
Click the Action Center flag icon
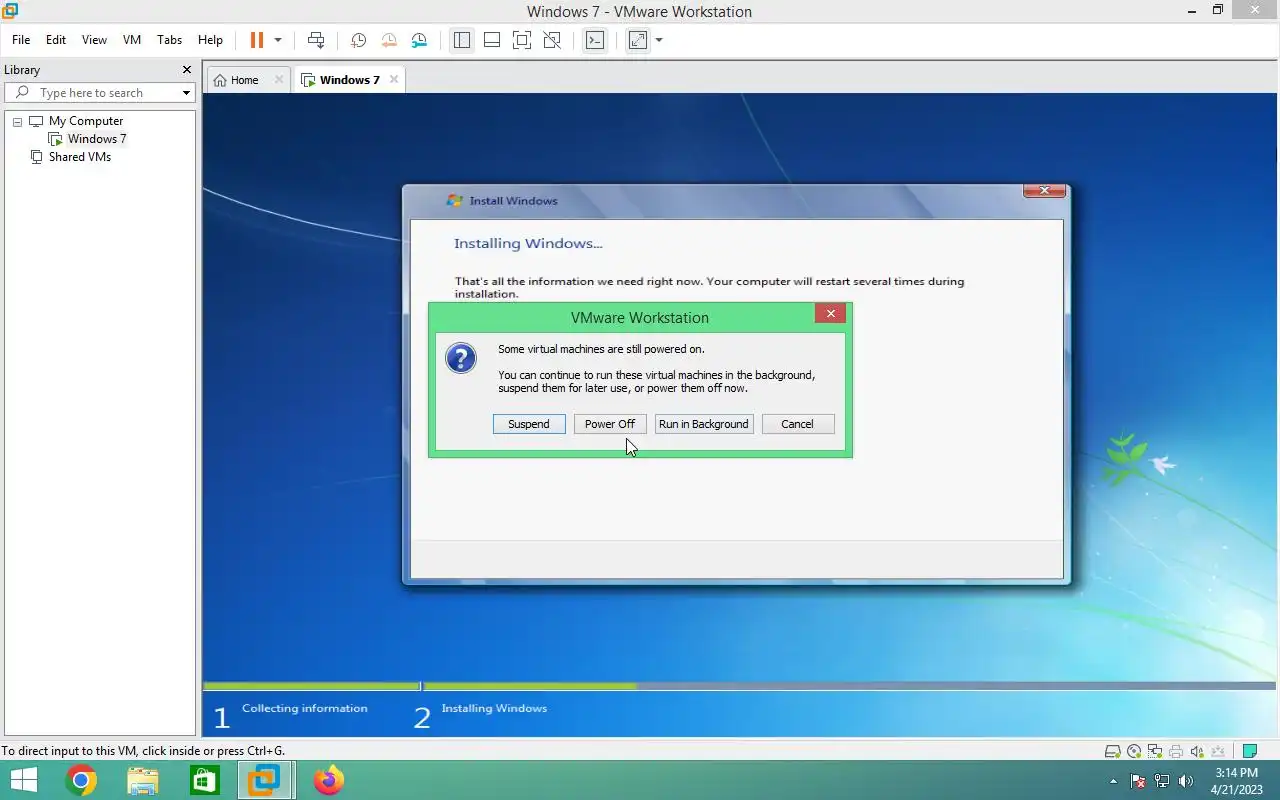click(x=1138, y=781)
